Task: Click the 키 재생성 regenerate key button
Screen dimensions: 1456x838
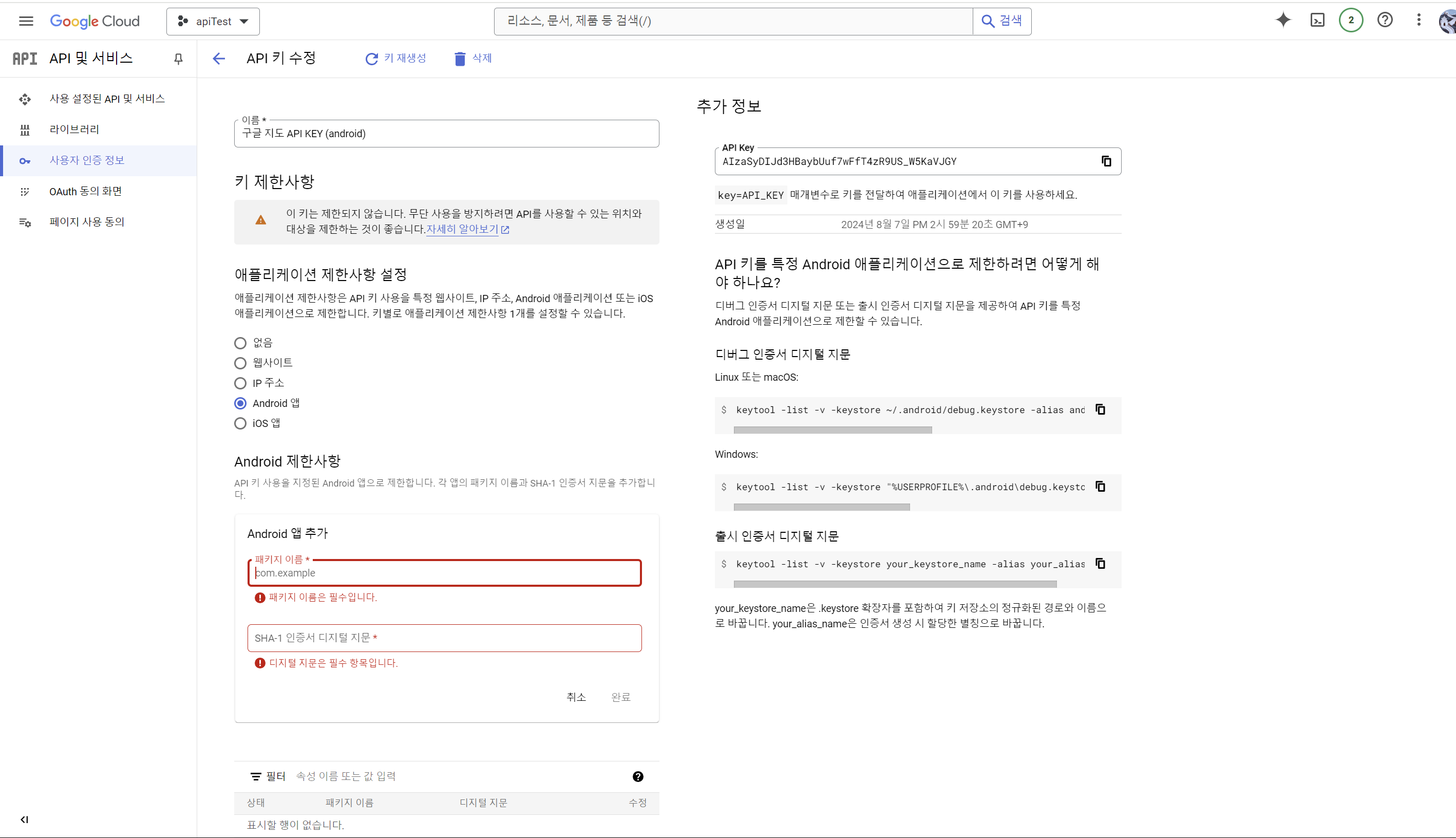Action: [x=396, y=59]
